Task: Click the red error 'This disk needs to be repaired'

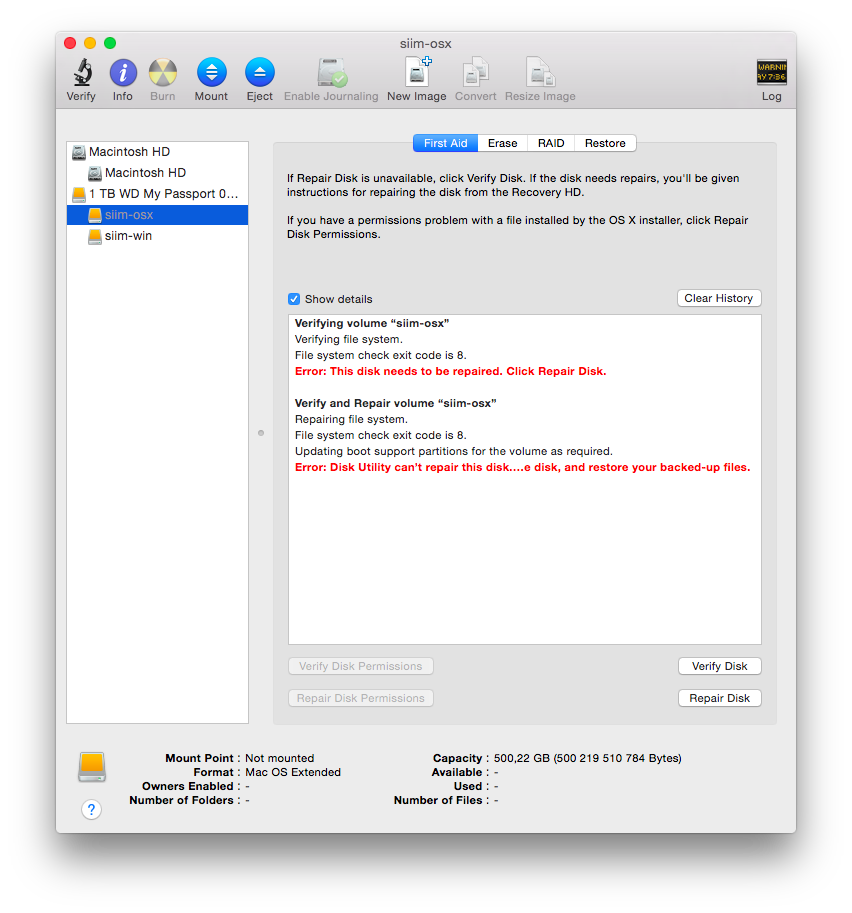Action: coord(450,371)
